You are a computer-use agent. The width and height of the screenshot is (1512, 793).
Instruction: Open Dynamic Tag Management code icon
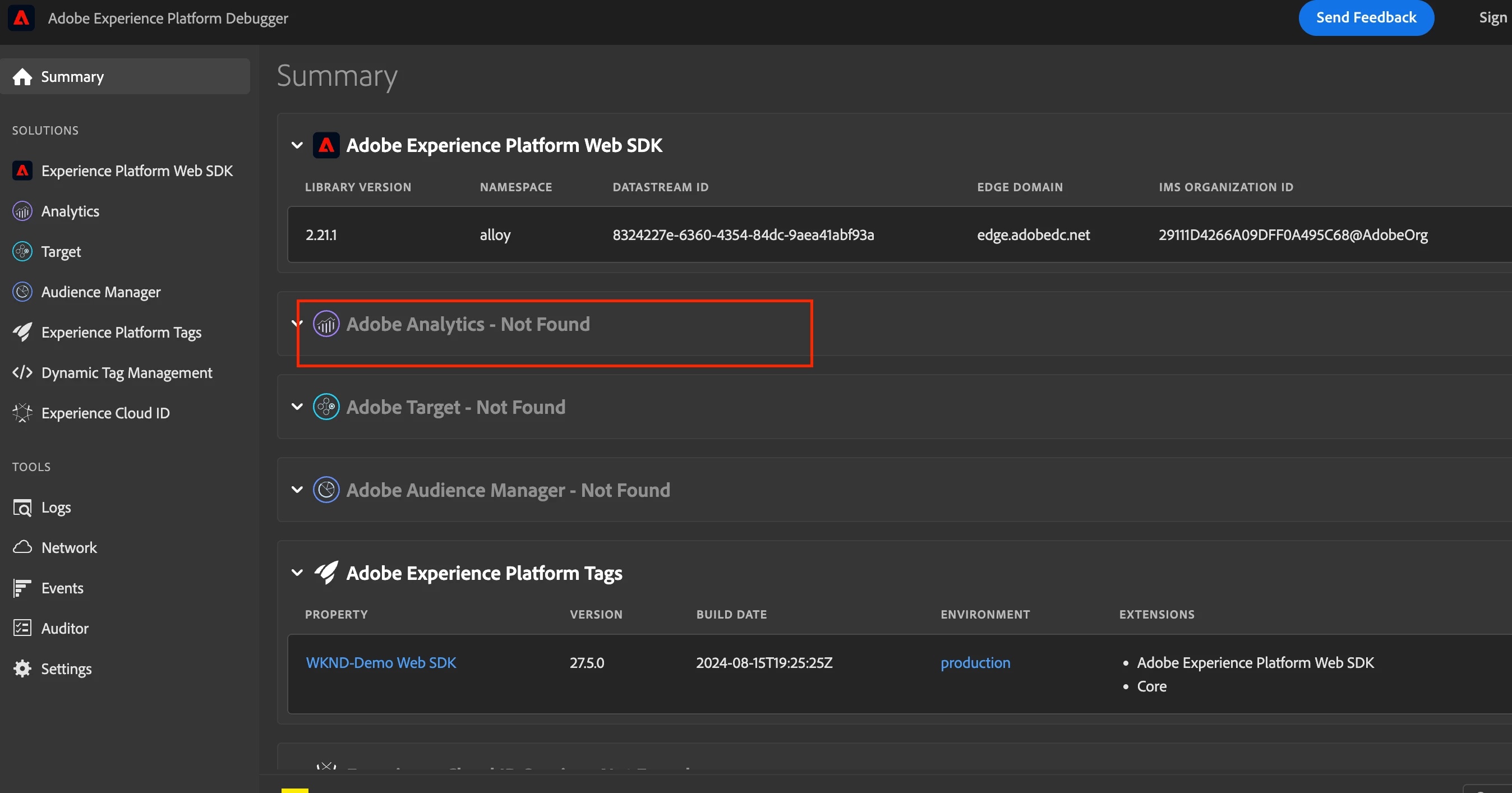click(x=22, y=373)
